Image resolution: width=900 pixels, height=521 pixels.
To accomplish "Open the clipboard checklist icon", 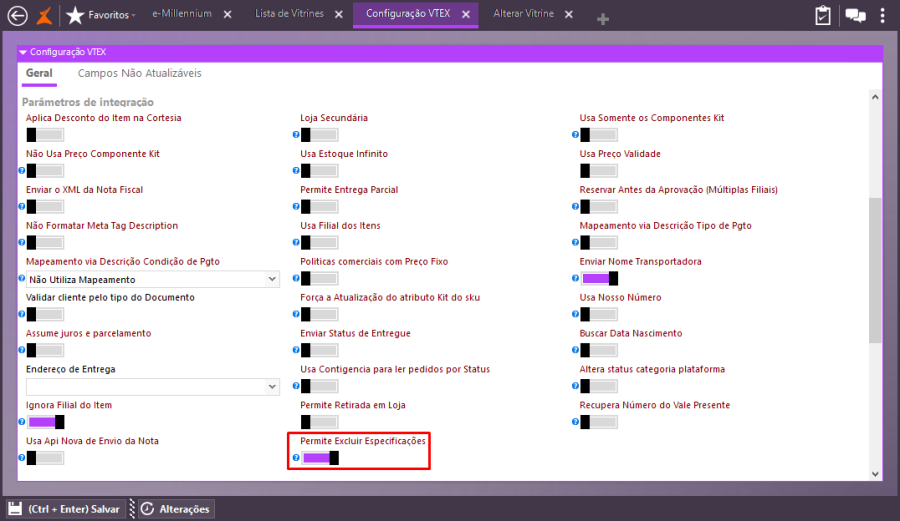I will (823, 15).
